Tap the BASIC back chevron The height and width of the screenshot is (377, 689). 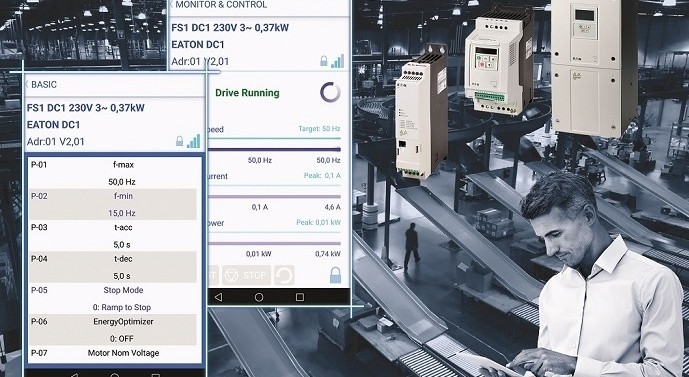[26, 84]
